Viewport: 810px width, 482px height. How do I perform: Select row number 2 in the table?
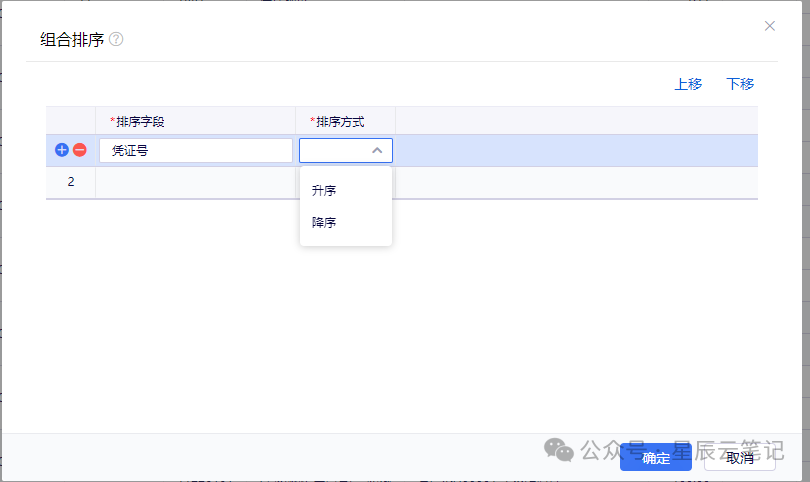pyautogui.click(x=71, y=182)
